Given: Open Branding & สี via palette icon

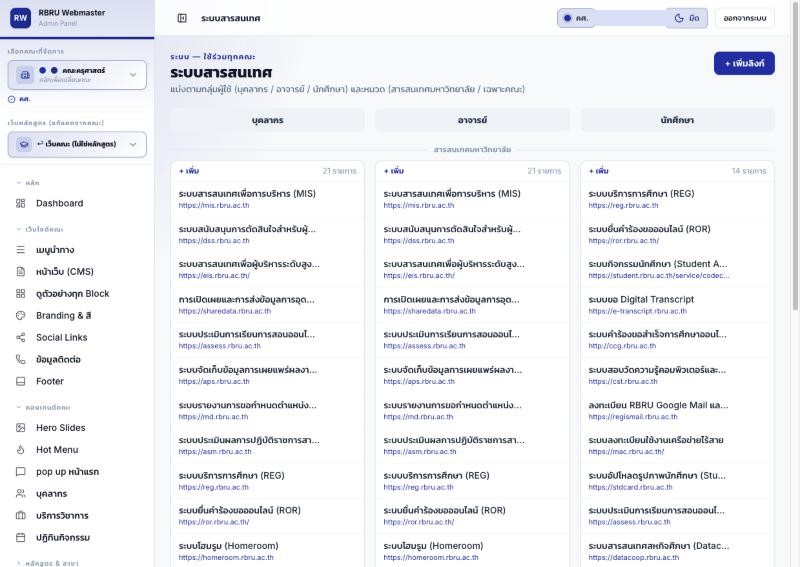Looking at the screenshot, I should pyautogui.click(x=20, y=315).
